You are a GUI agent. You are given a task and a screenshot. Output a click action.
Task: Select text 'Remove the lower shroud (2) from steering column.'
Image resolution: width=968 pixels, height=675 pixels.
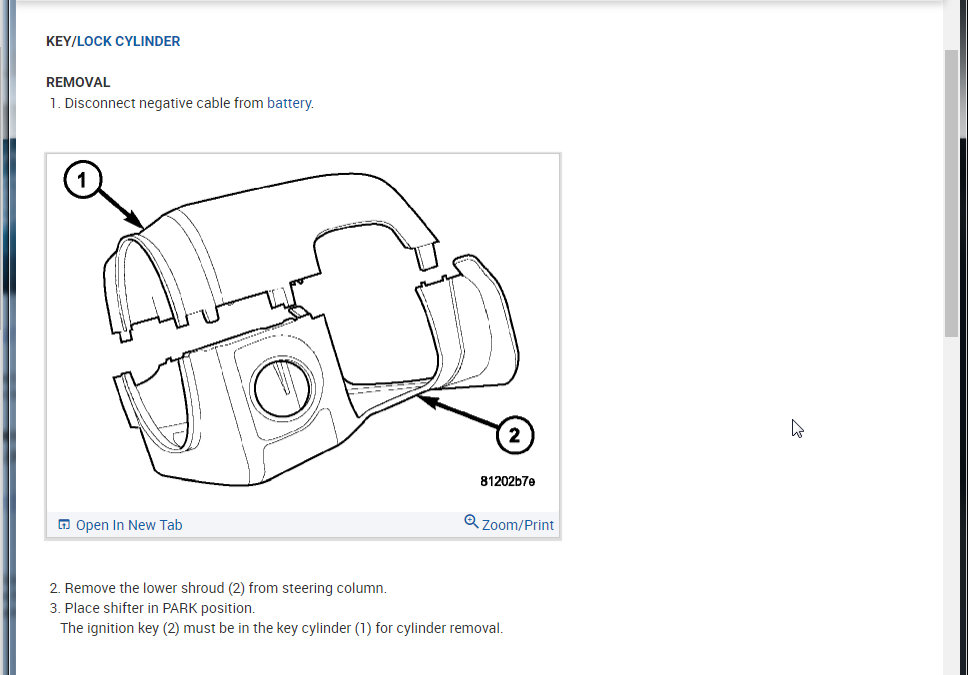[x=225, y=588]
